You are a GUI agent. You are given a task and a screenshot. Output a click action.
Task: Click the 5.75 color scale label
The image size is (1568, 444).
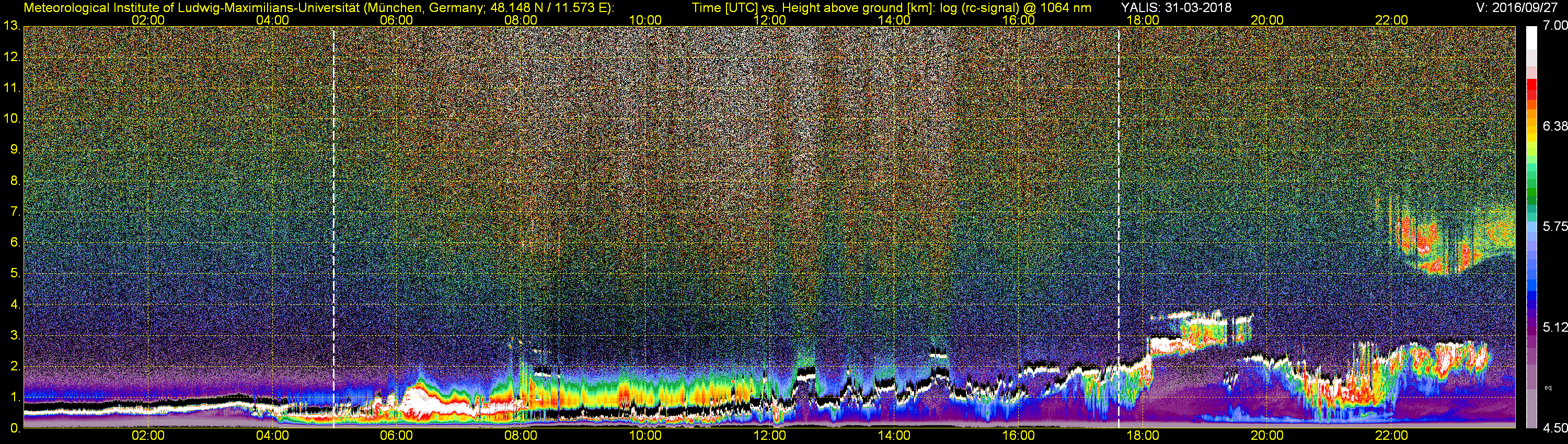pos(1554,226)
